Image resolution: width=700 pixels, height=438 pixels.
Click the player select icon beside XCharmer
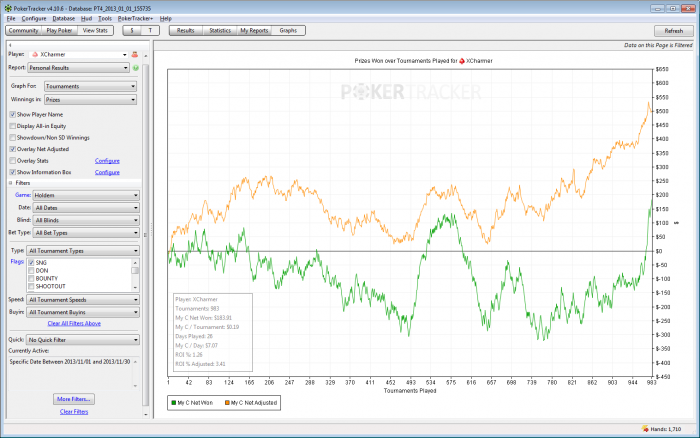(x=133, y=54)
